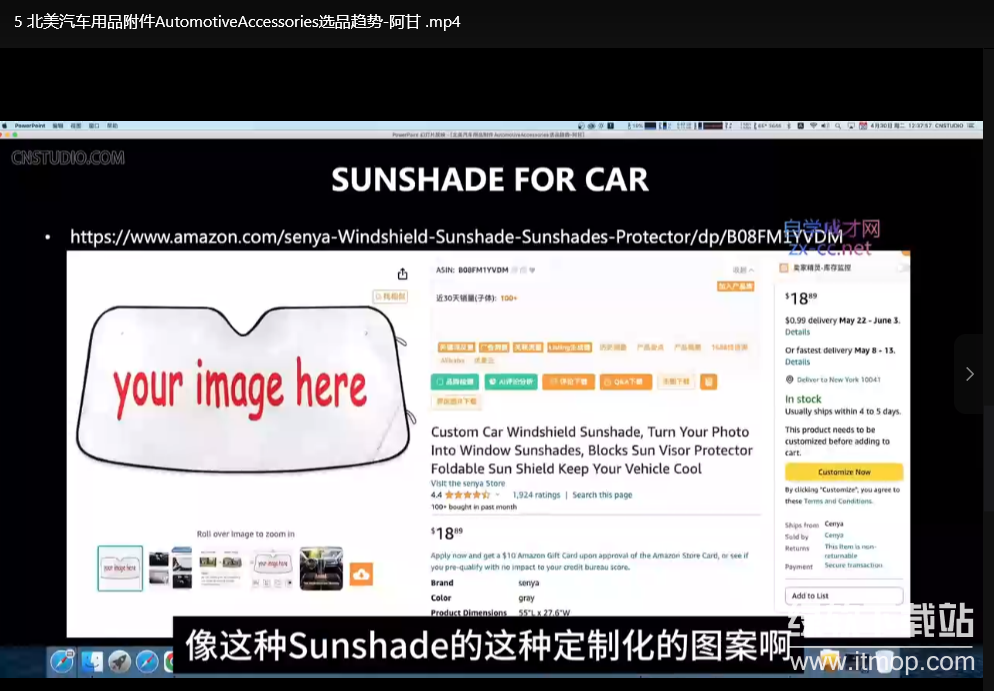994x691 pixels.
Task: Open the 1,924 ratings link
Action: click(536, 495)
